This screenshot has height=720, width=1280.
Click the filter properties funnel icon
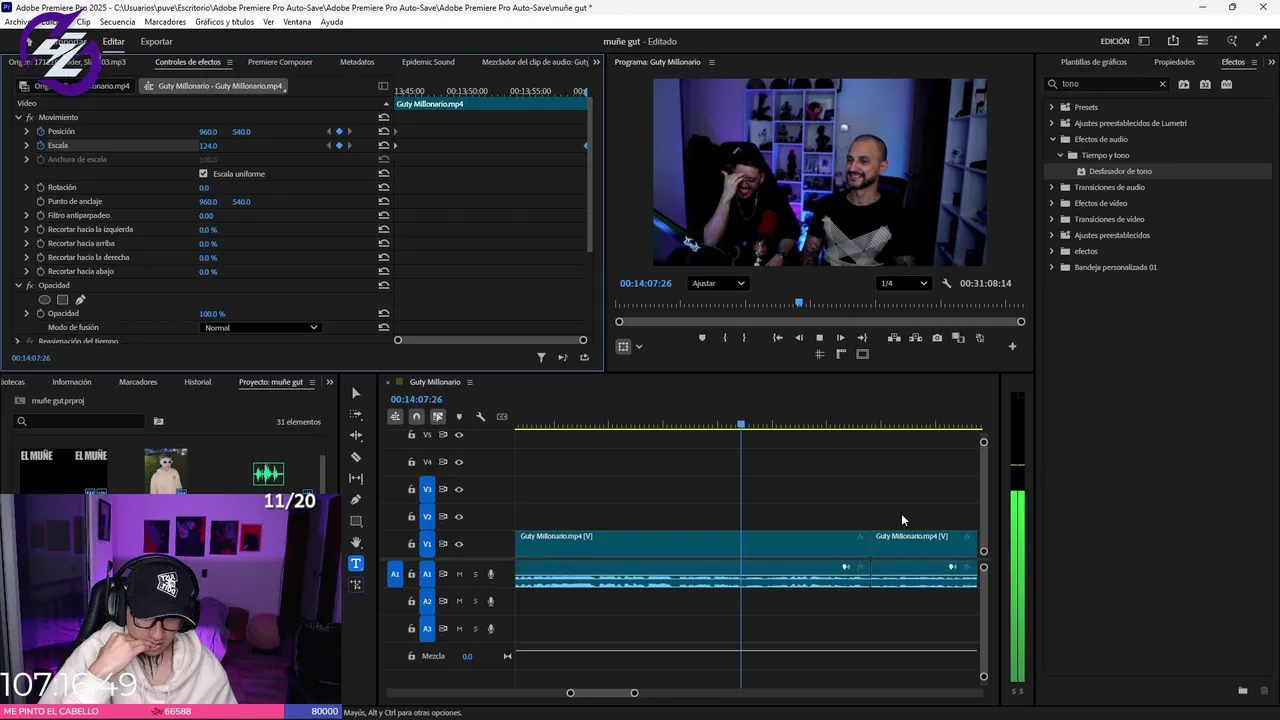click(x=541, y=357)
